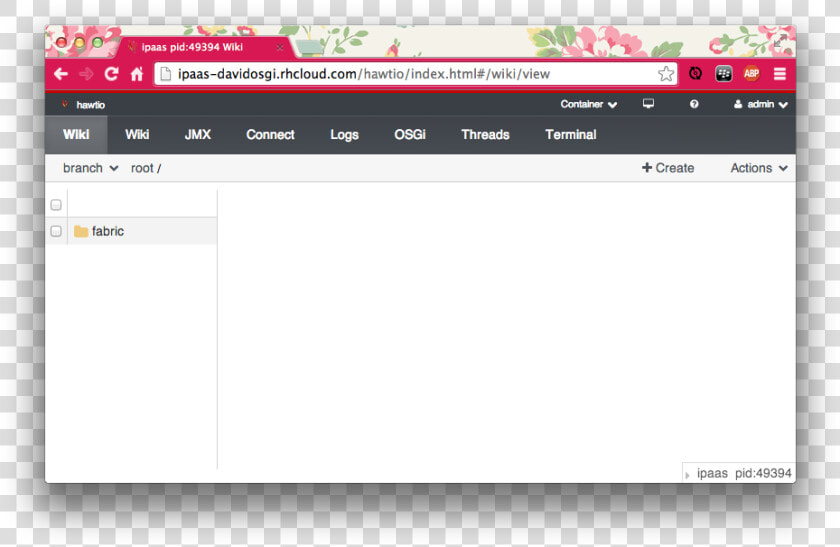This screenshot has width=840, height=547.
Task: Click the page icon in address bar
Action: click(166, 74)
